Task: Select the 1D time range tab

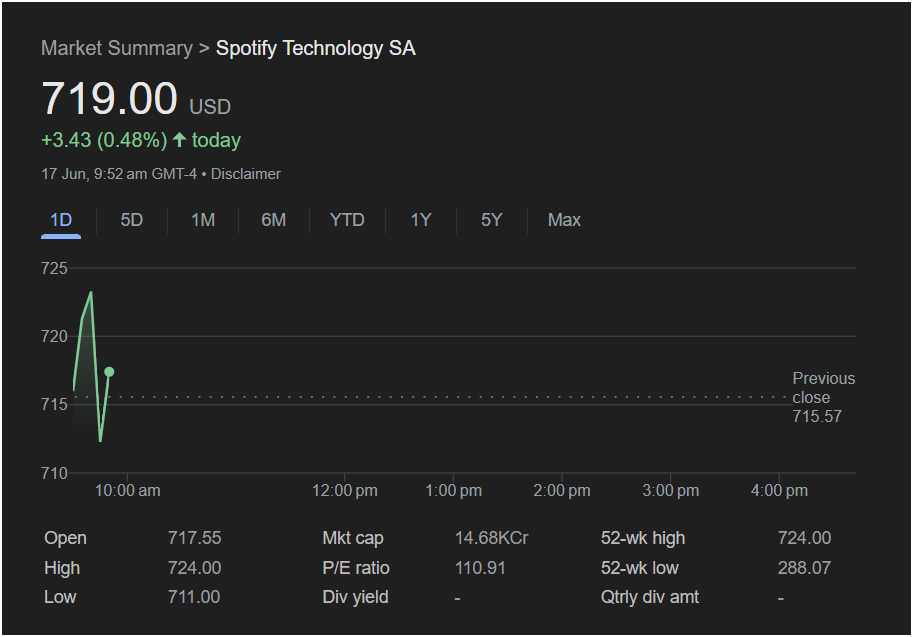Action: click(x=61, y=220)
